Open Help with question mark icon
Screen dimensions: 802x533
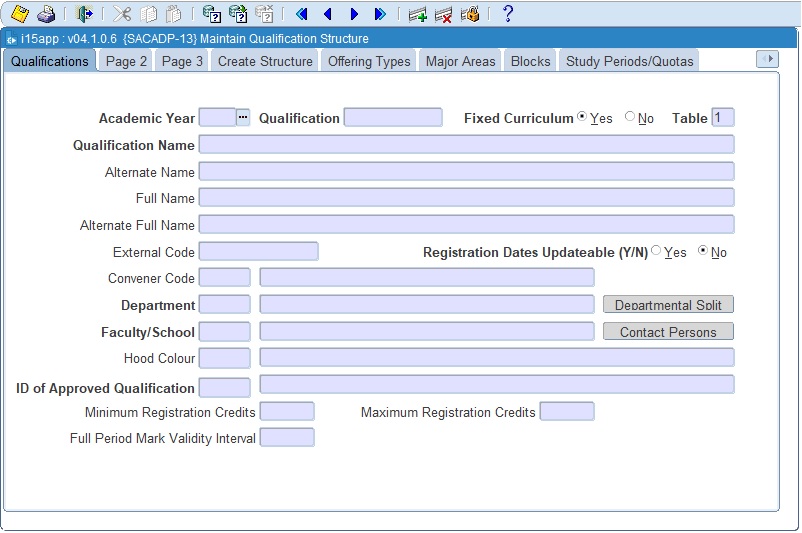click(x=508, y=14)
